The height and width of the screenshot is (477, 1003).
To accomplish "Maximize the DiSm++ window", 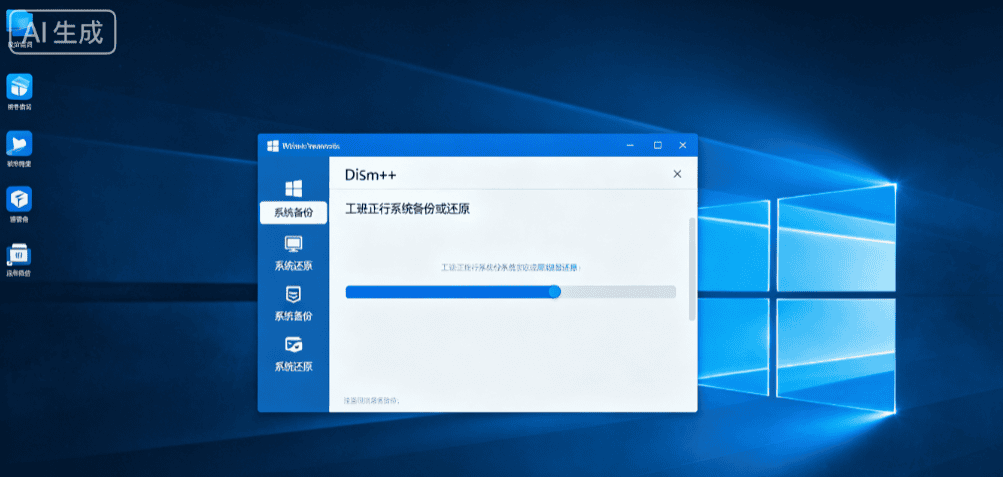I will coord(658,146).
